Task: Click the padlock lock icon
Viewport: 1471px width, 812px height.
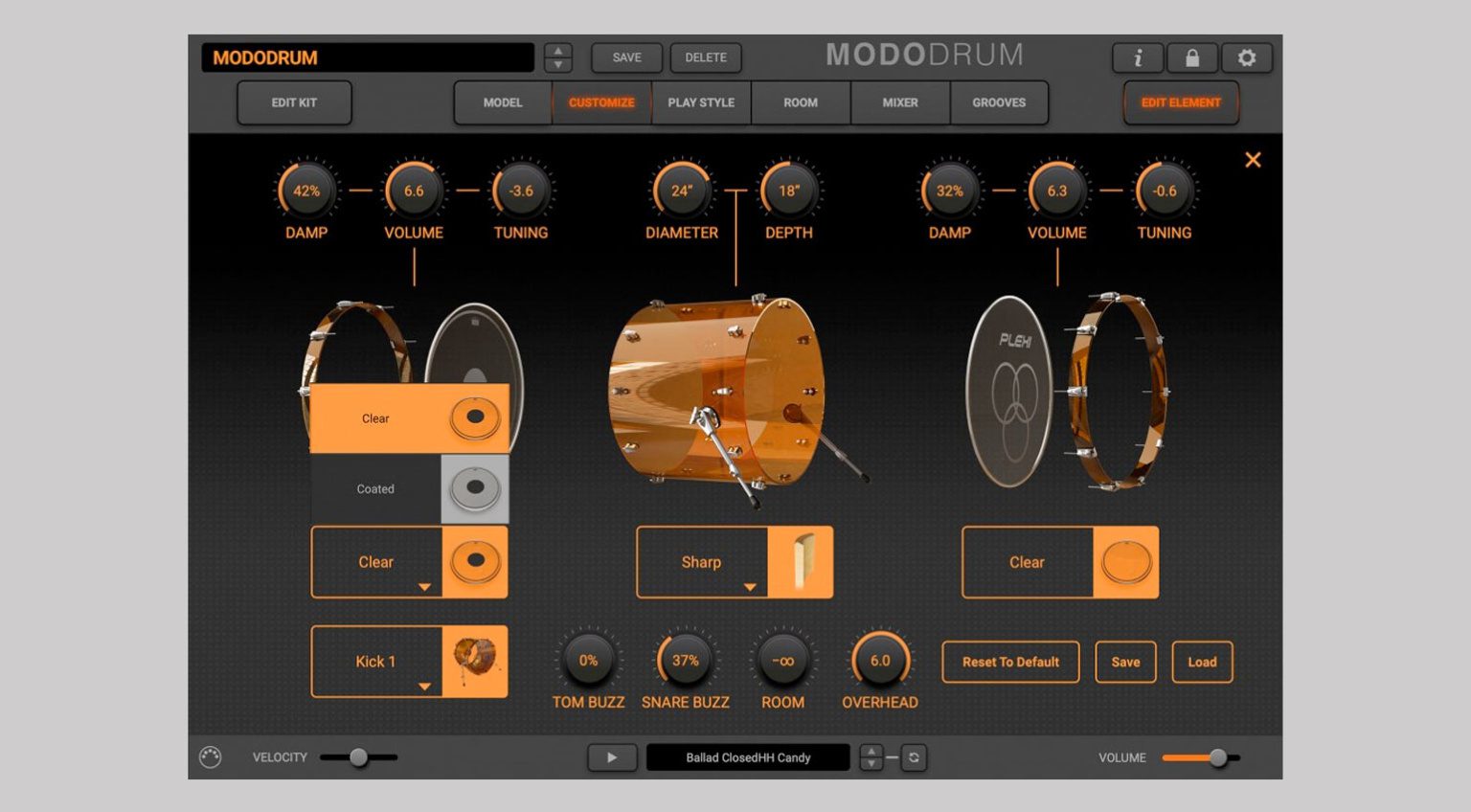Action: (x=1192, y=57)
